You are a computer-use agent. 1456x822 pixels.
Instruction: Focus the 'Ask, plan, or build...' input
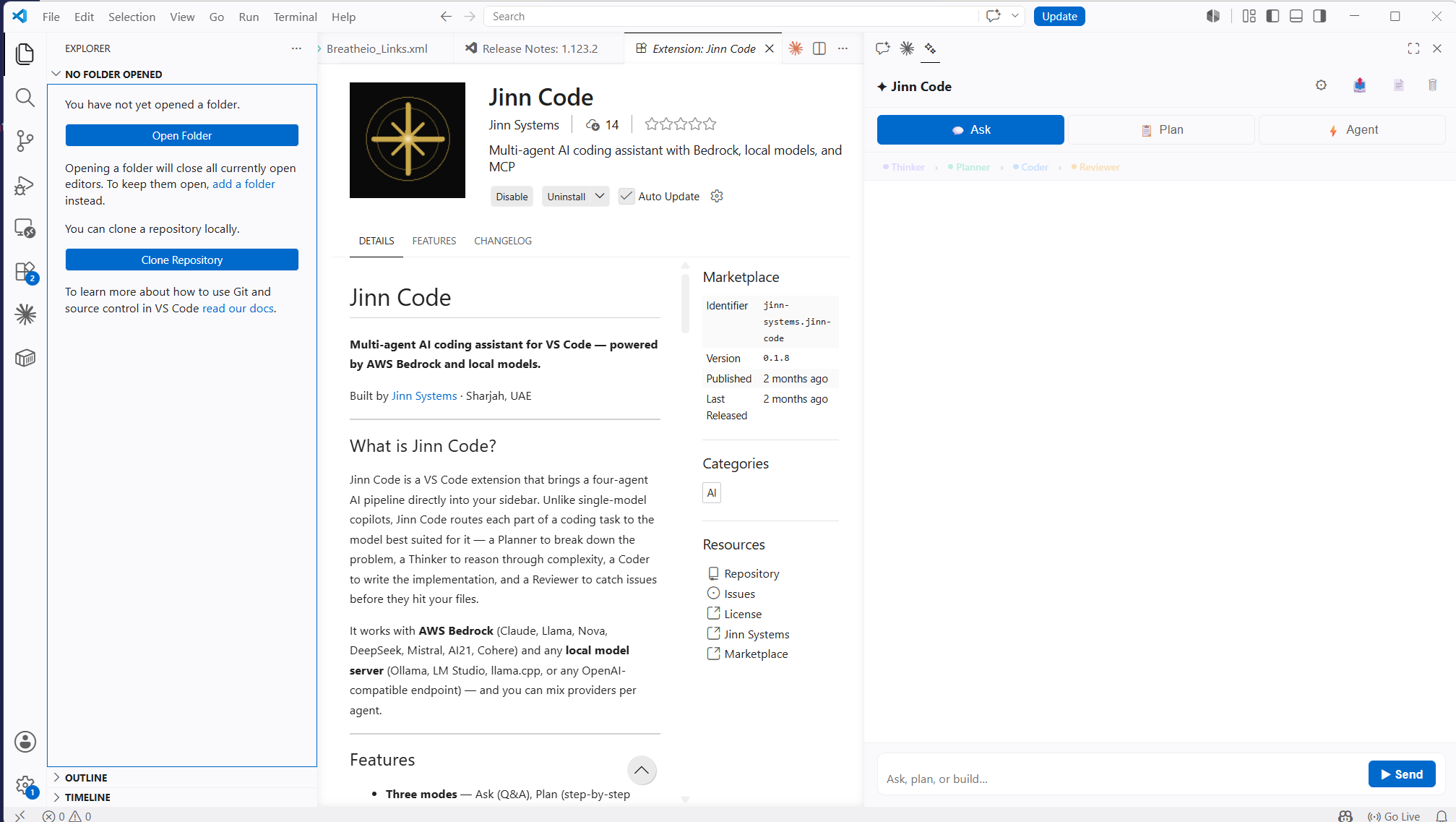click(1122, 778)
